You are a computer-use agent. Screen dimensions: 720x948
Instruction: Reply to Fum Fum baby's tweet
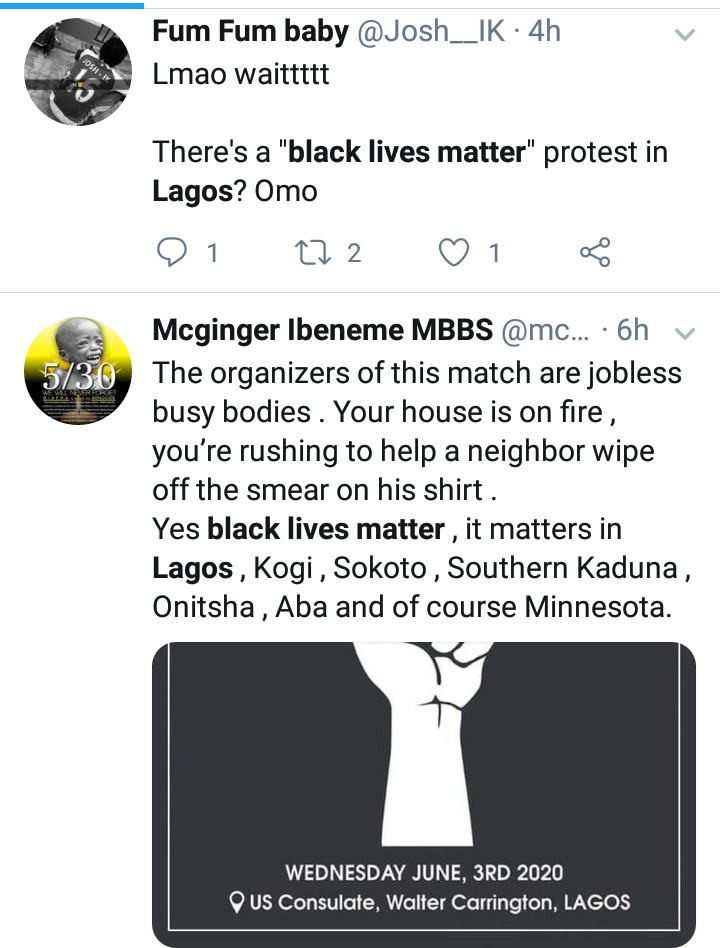tap(174, 253)
